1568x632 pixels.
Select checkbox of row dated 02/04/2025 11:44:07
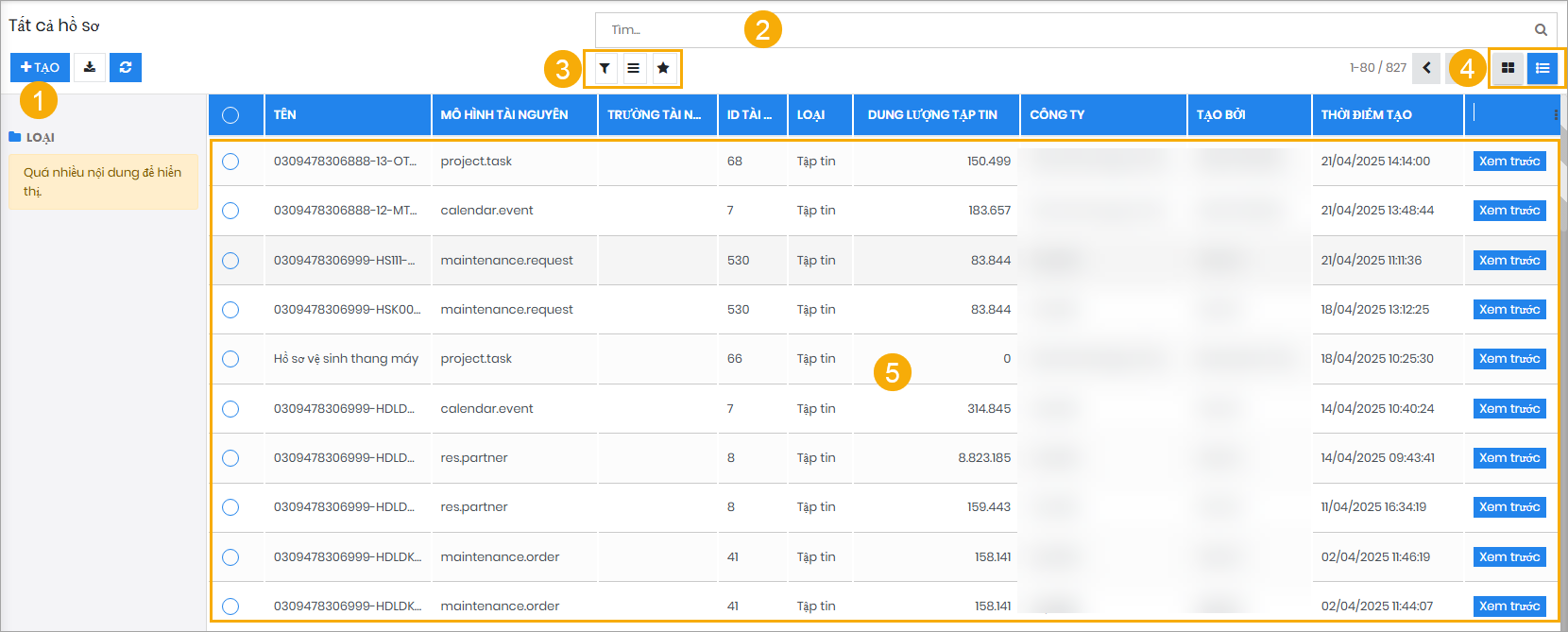pyautogui.click(x=230, y=606)
